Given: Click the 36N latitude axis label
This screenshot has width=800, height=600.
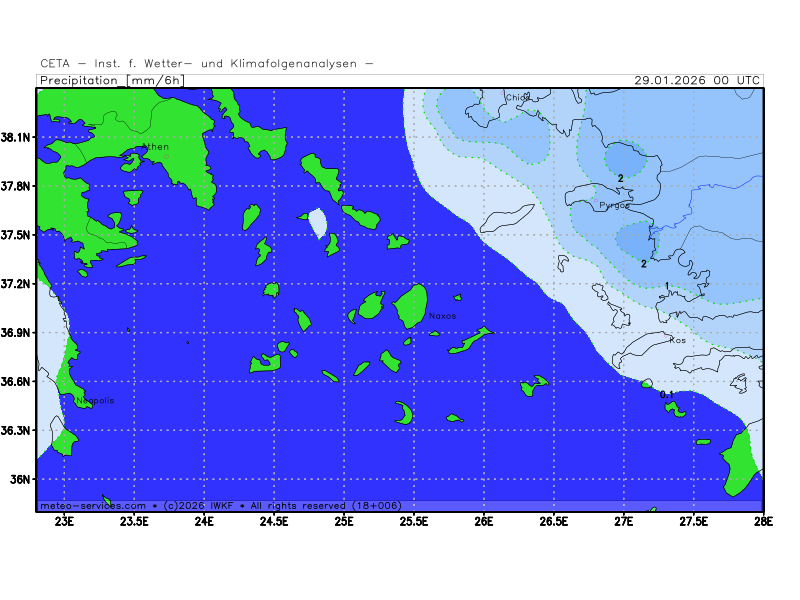Looking at the screenshot, I should click(x=22, y=479).
